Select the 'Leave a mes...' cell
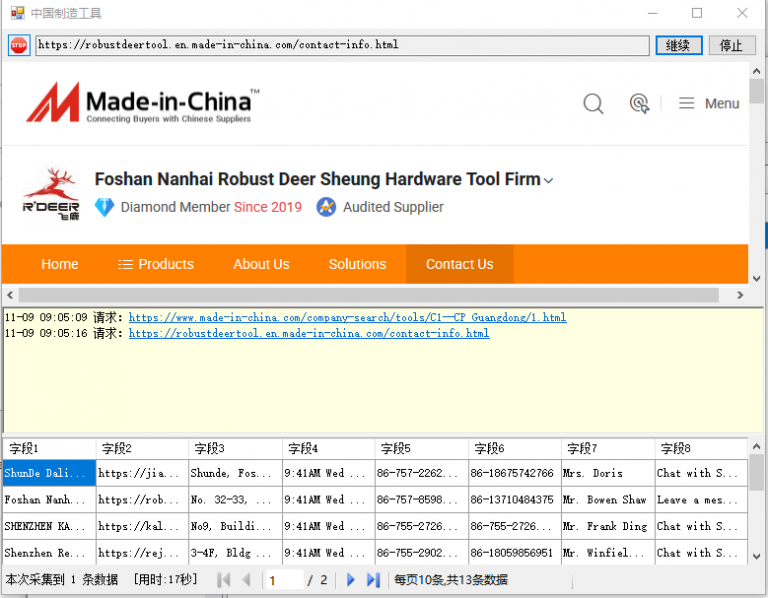The width and height of the screenshot is (768, 598). 701,500
